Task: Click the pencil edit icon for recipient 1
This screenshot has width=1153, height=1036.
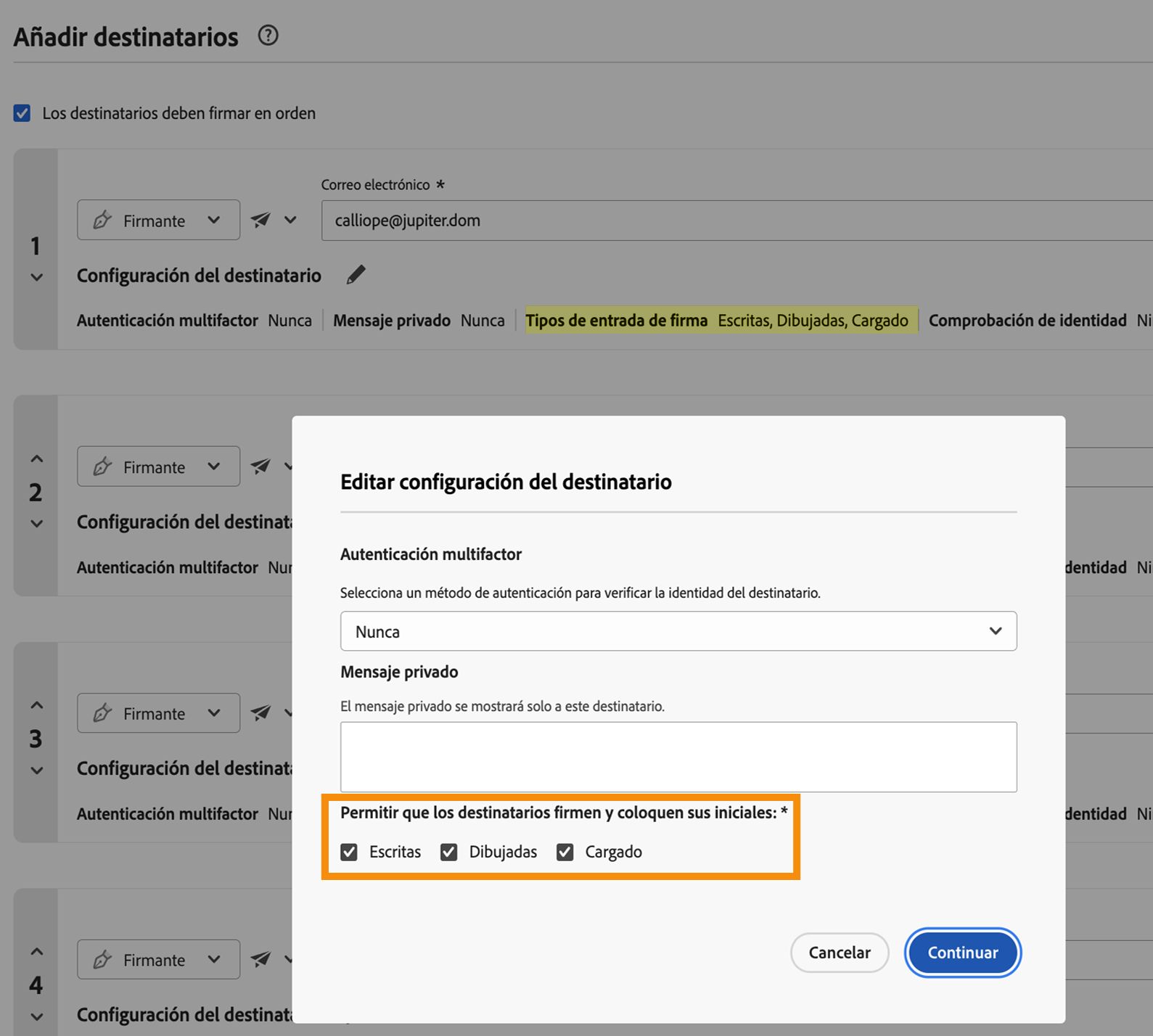Action: [x=356, y=275]
